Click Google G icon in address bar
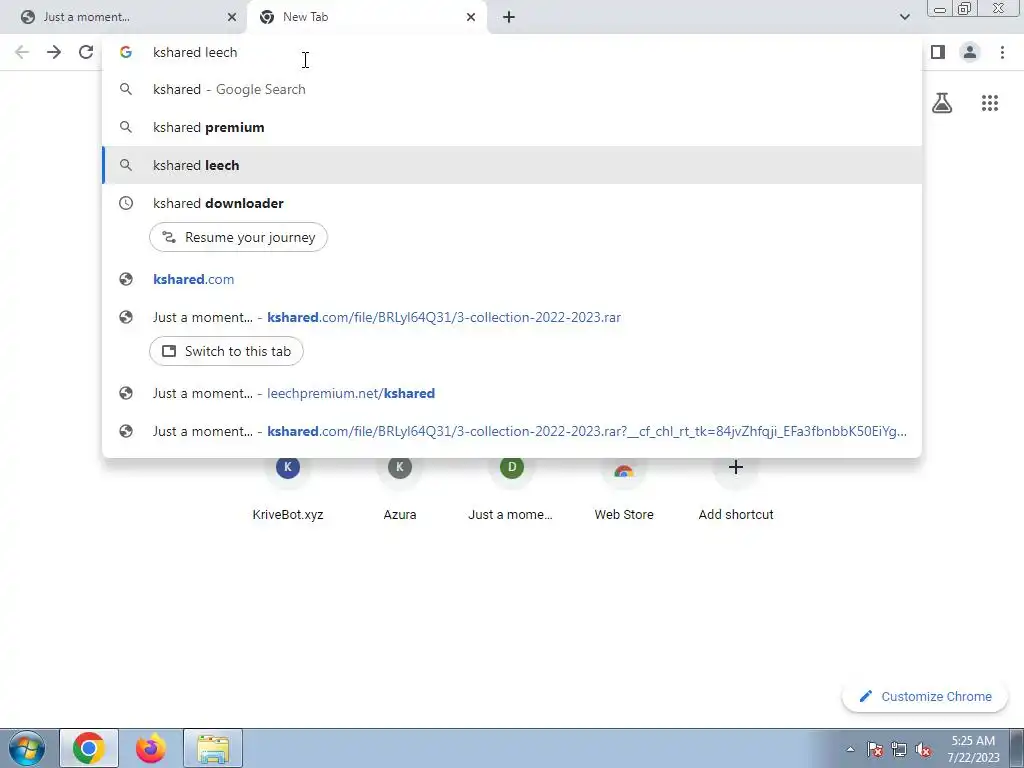 [x=126, y=52]
